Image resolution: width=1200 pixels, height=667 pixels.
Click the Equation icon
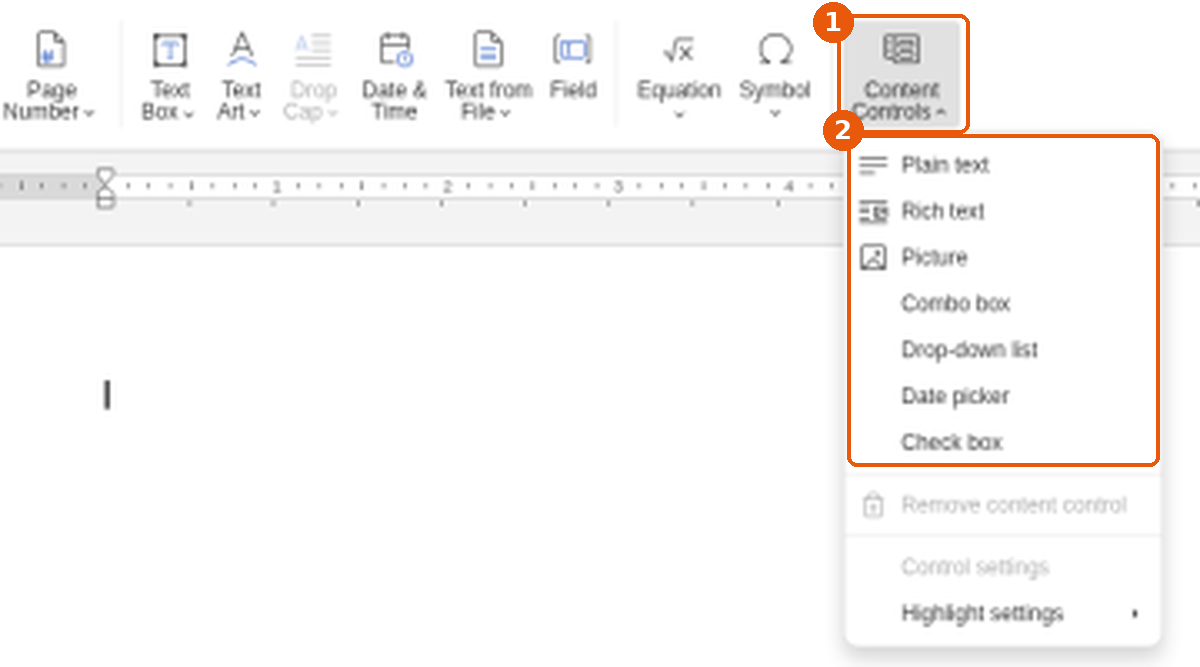tap(679, 49)
